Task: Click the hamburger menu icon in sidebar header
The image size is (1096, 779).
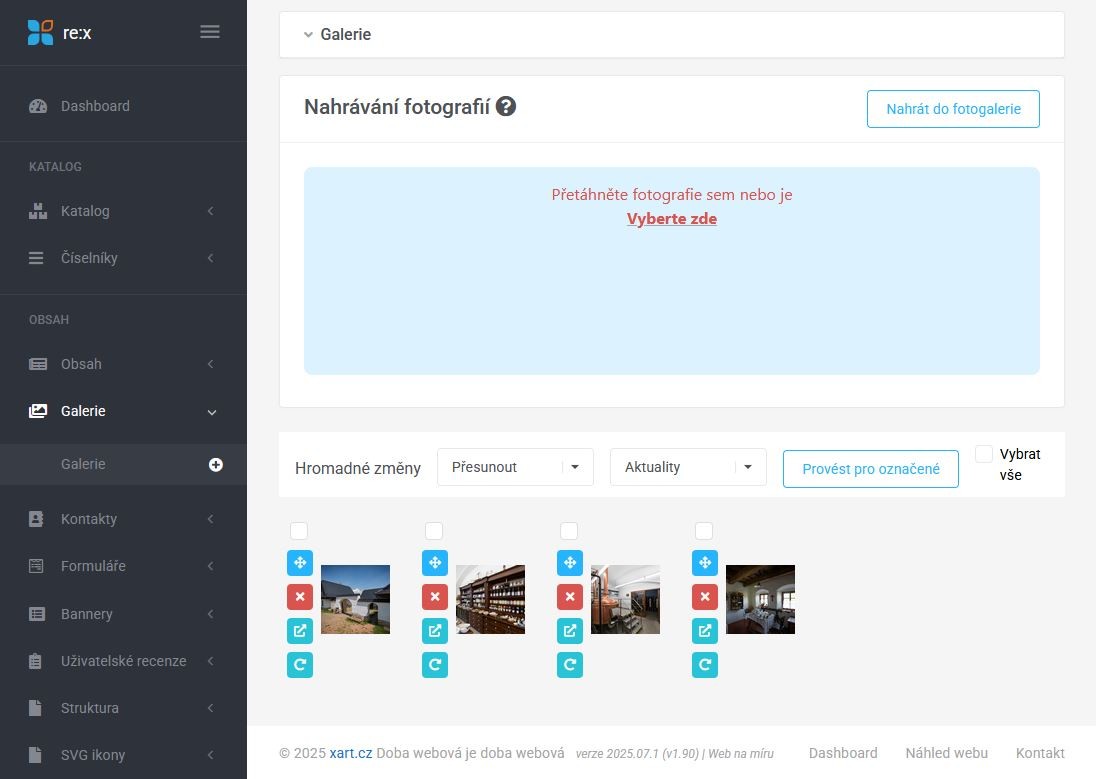Action: [210, 32]
